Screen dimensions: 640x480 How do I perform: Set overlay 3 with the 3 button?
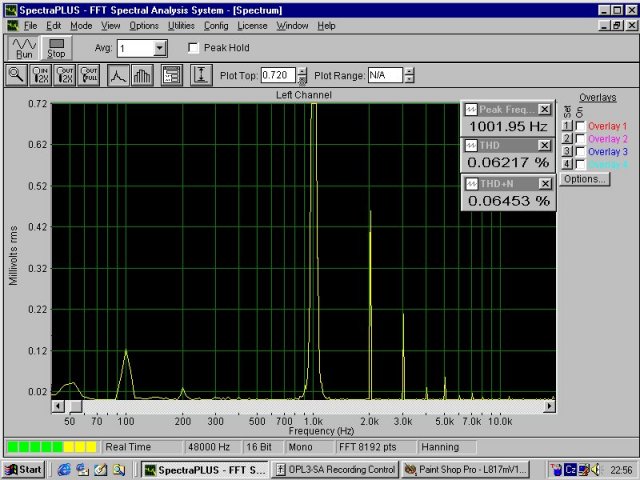[x=567, y=151]
